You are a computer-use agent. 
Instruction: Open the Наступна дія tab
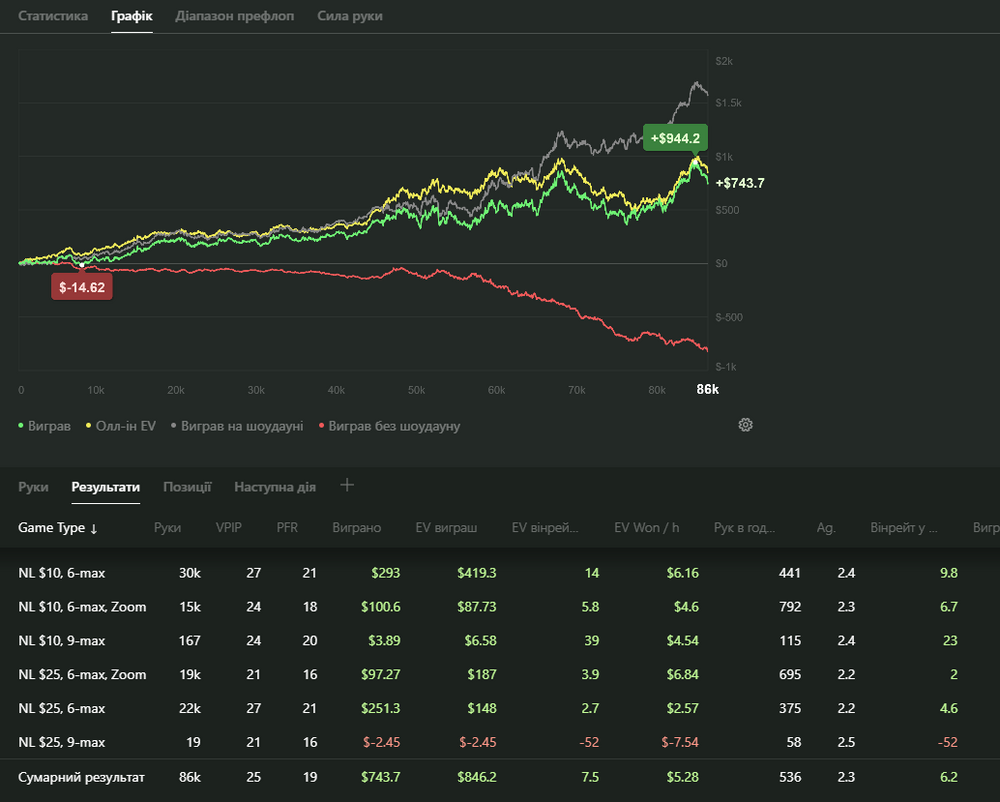[275, 487]
